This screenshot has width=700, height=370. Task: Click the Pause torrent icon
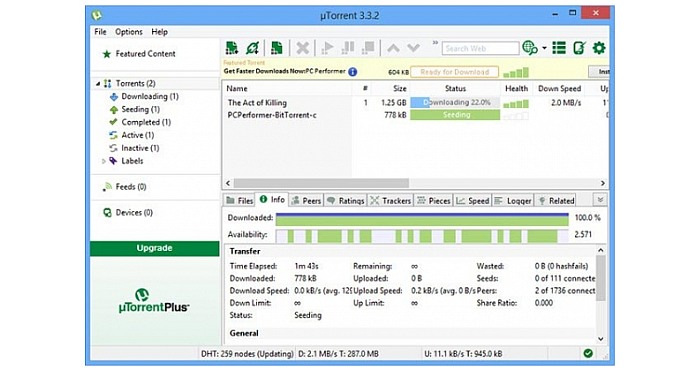(x=348, y=48)
